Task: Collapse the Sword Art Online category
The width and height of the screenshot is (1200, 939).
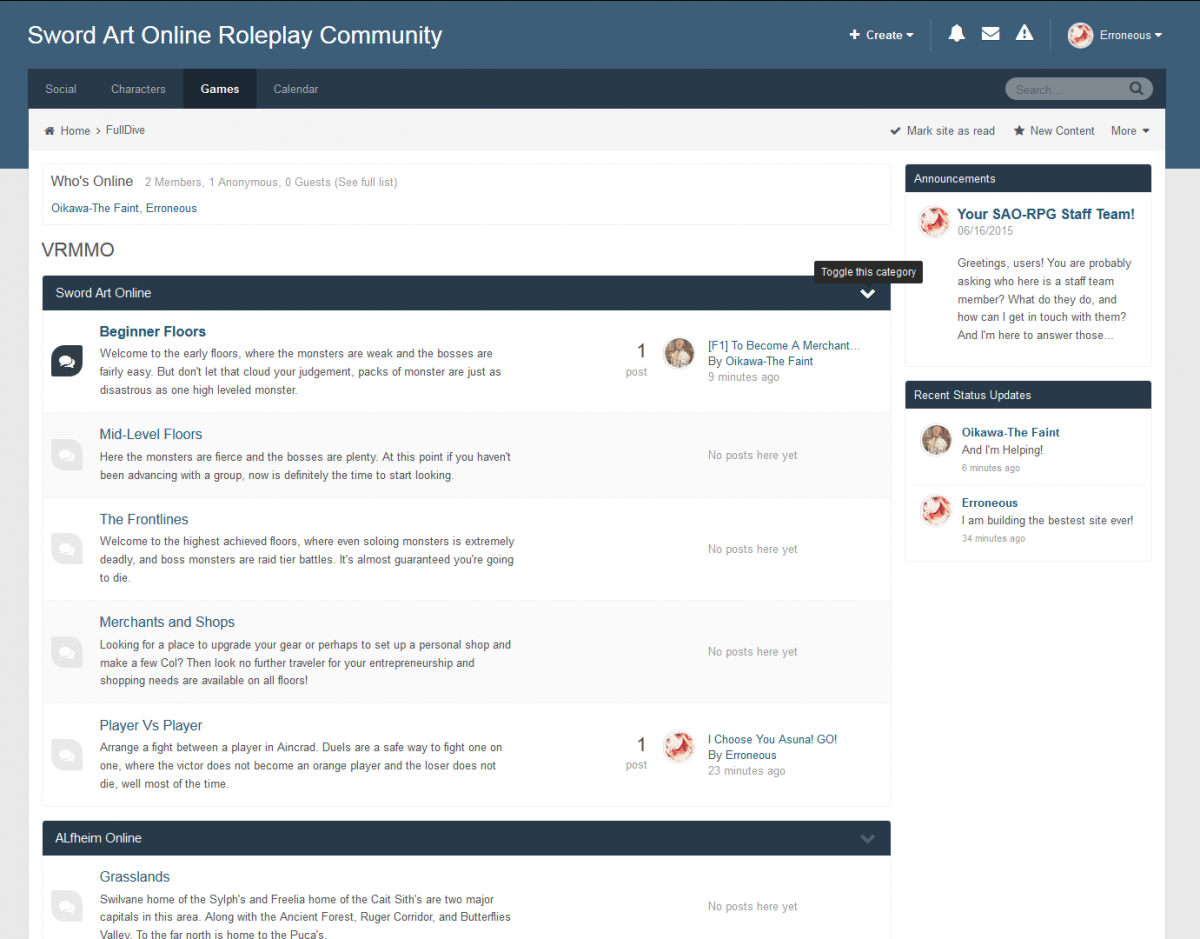Action: click(x=867, y=294)
